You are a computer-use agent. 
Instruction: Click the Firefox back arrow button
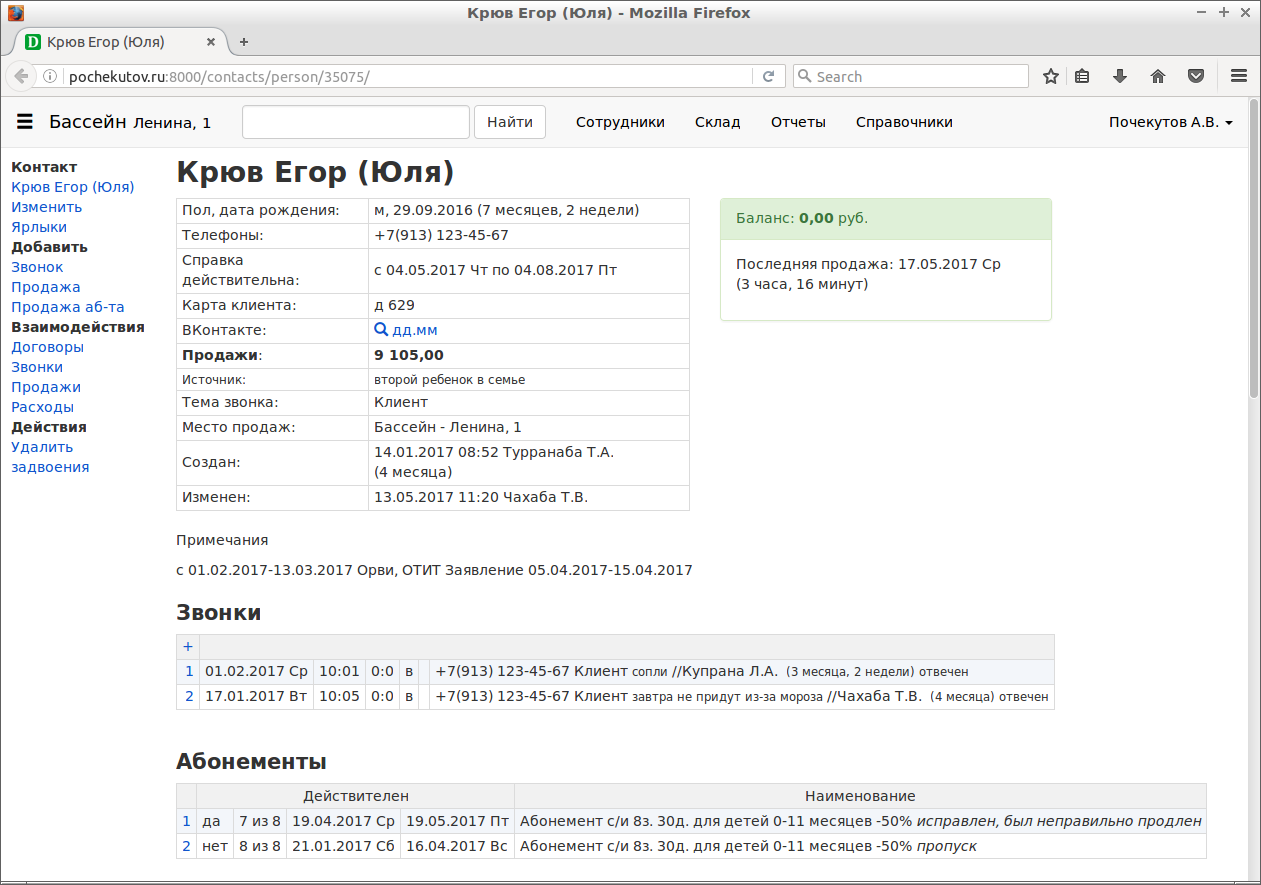20,76
